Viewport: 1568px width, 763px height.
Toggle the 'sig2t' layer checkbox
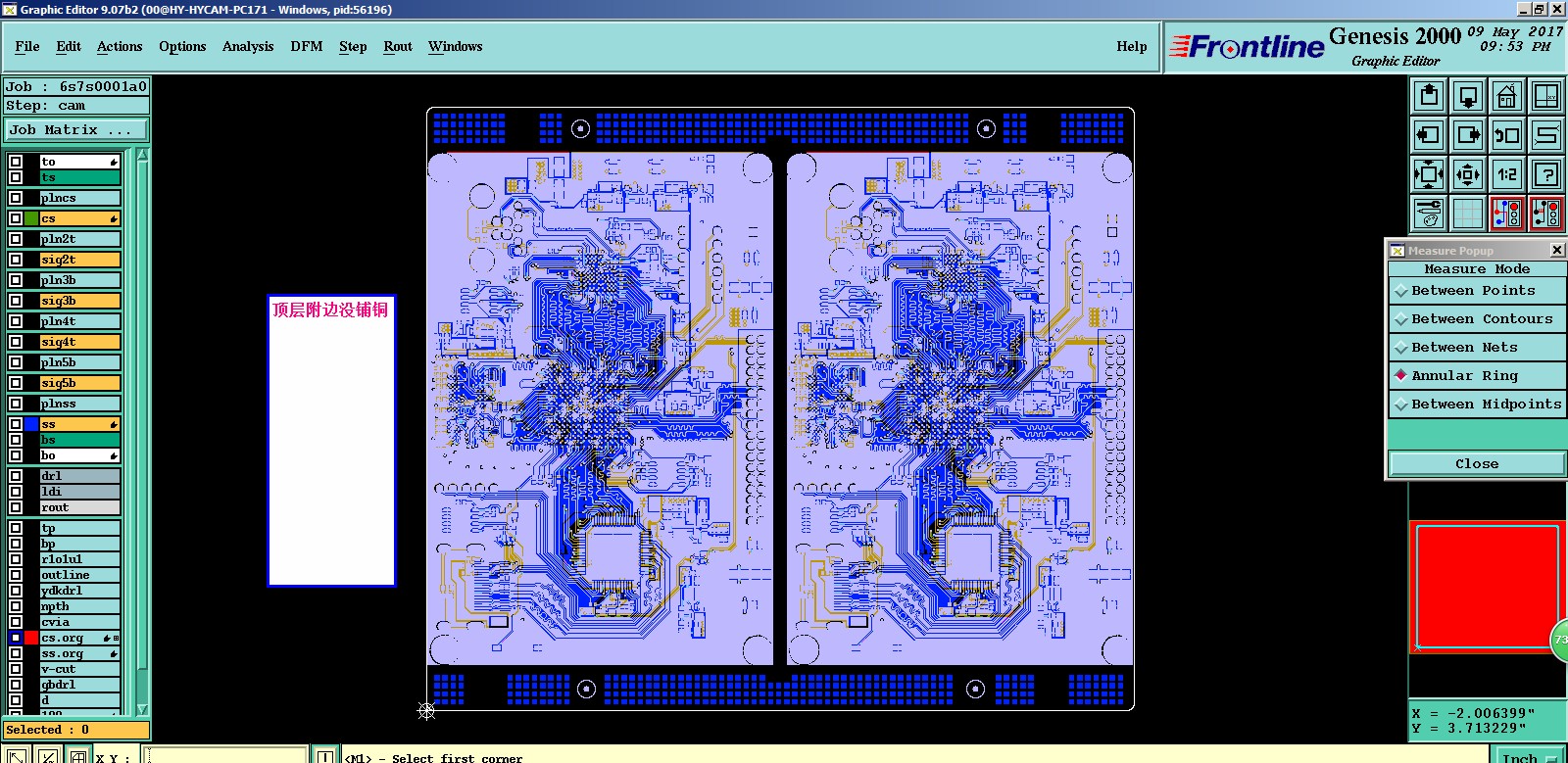[15, 260]
